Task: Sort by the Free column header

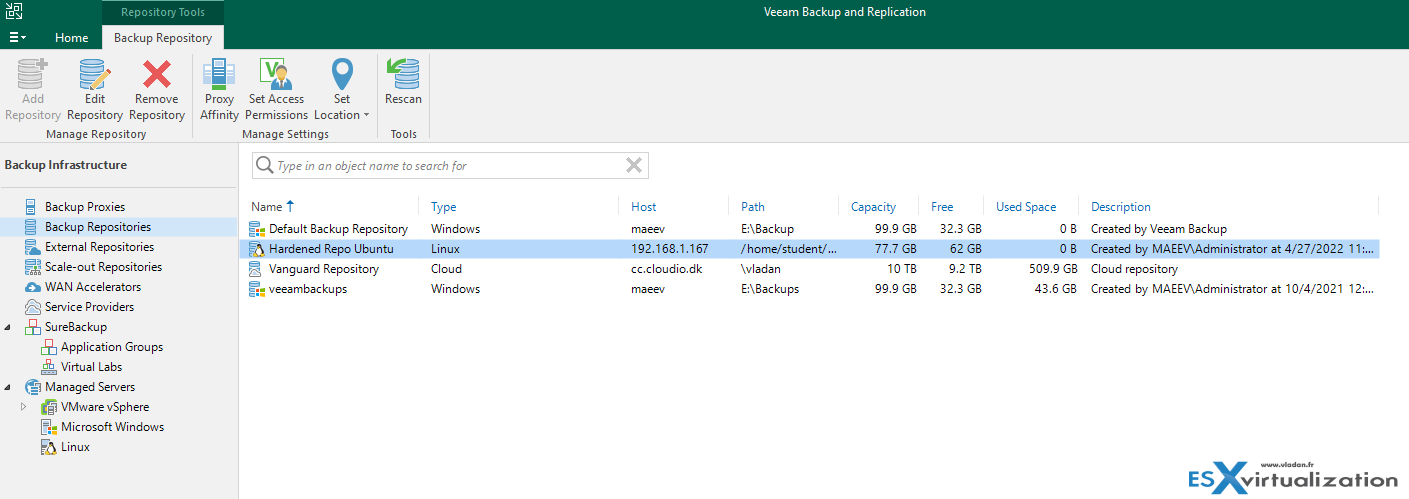Action: pyautogui.click(x=942, y=207)
